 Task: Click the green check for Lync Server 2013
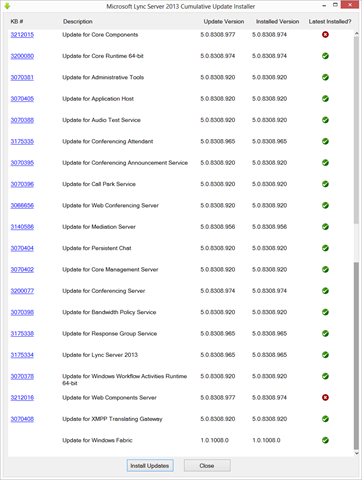[x=325, y=355]
